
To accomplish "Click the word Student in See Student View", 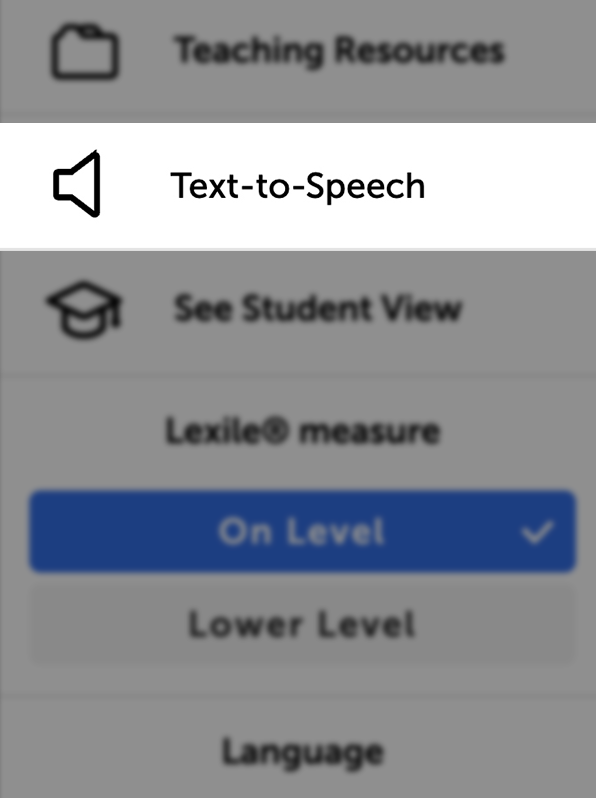I will [x=306, y=308].
